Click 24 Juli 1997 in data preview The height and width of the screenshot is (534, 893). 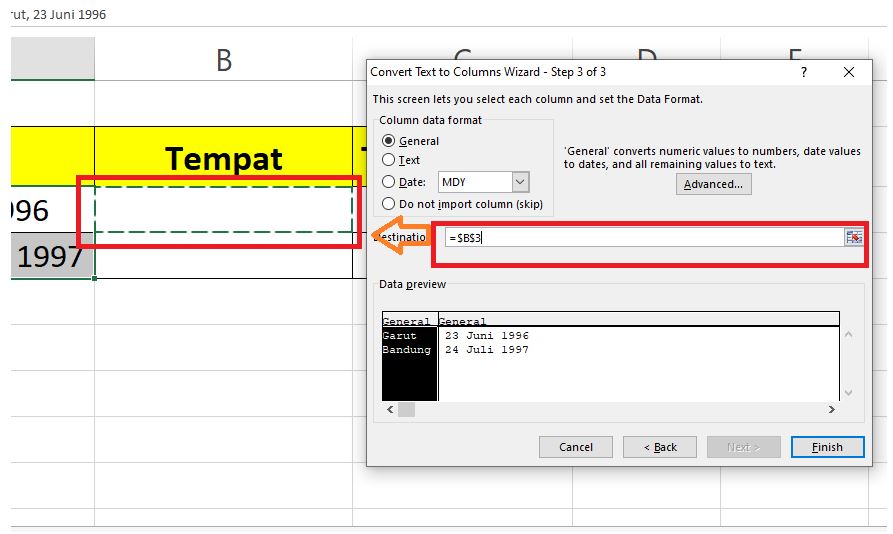click(x=486, y=350)
